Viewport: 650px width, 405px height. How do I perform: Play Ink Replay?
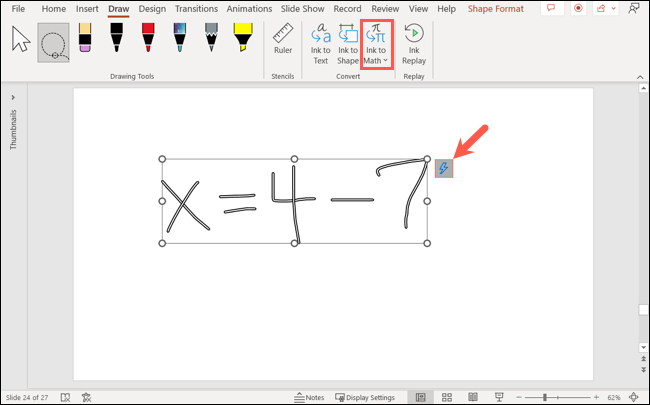point(414,44)
